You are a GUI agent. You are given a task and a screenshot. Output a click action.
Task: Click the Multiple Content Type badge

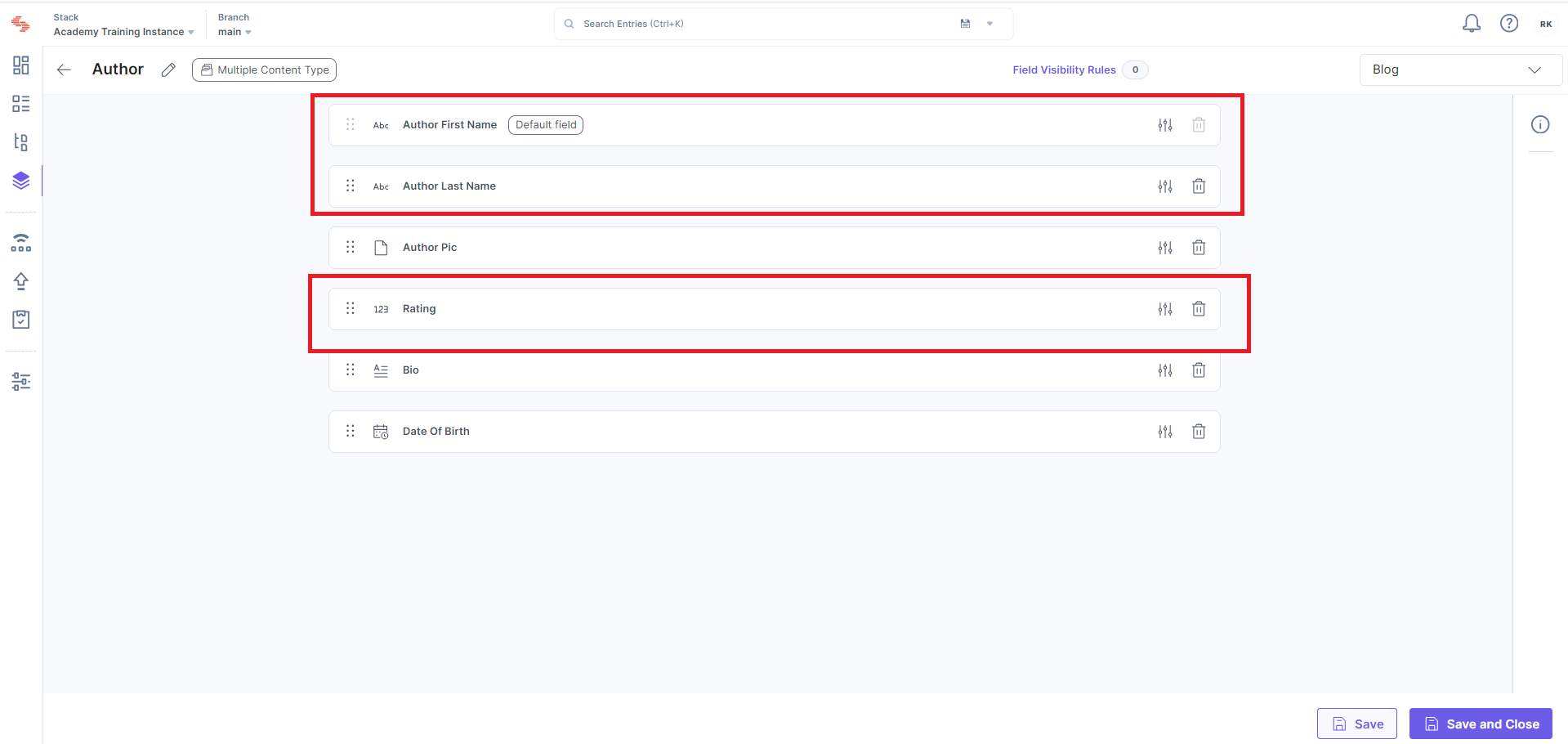[x=265, y=69]
